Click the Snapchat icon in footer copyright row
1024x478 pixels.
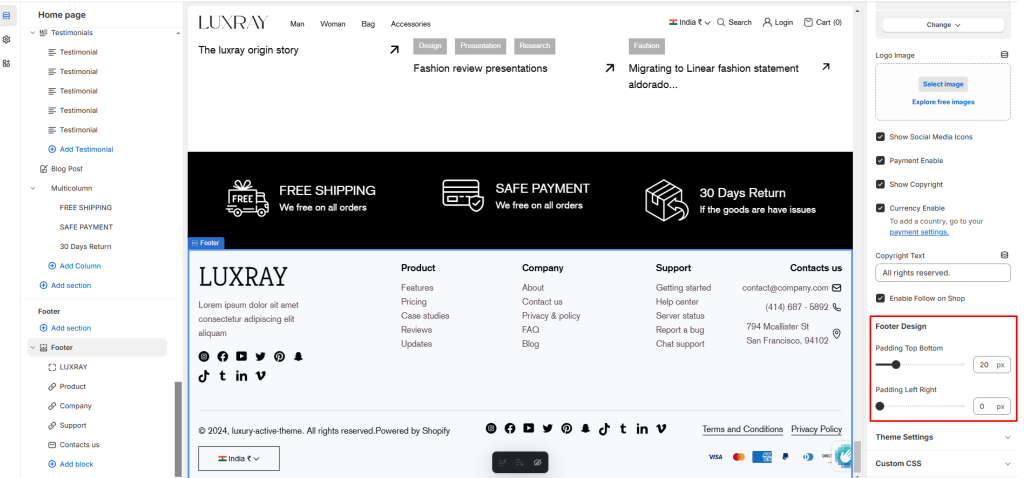point(586,428)
